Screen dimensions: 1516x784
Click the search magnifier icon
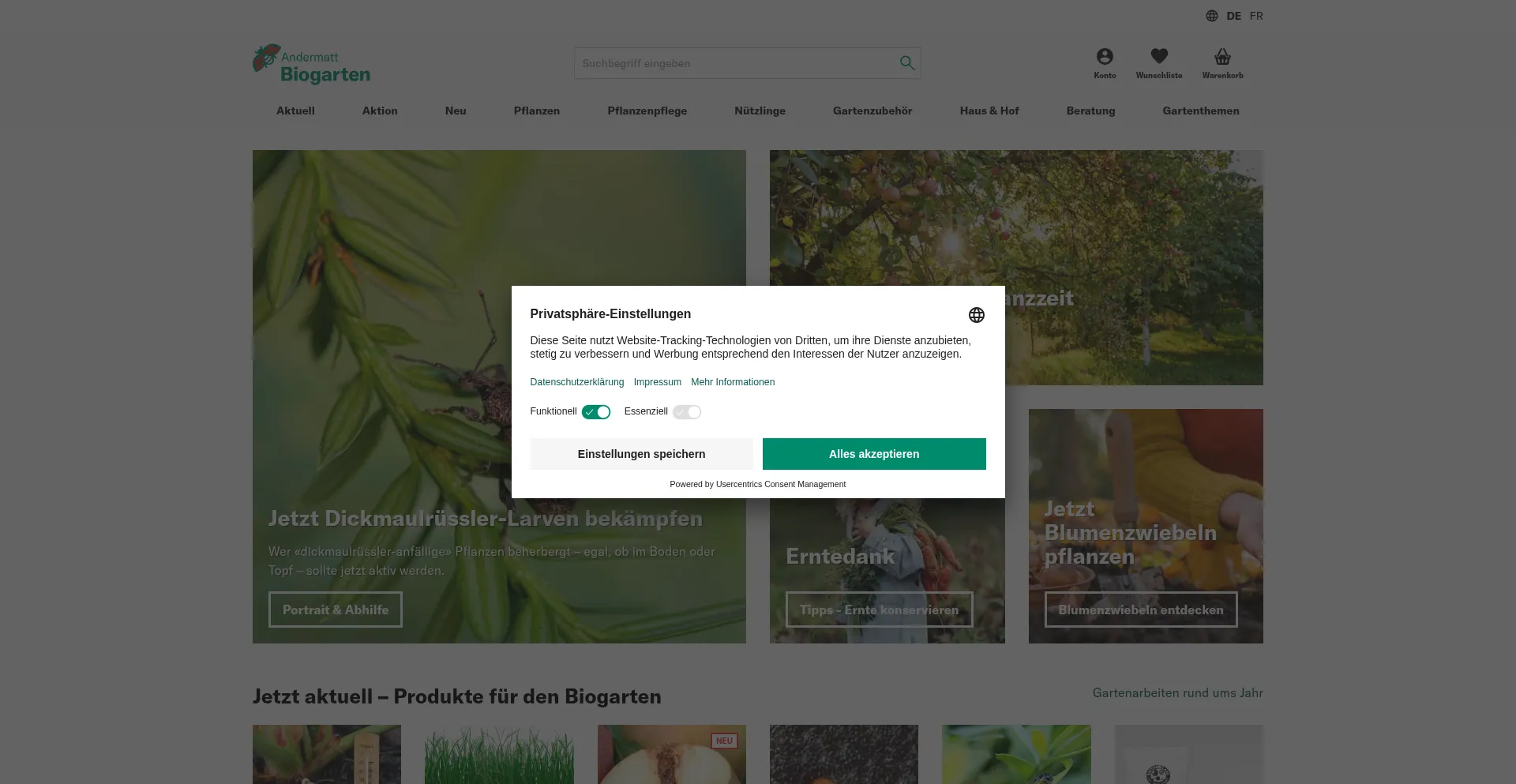[x=906, y=63]
